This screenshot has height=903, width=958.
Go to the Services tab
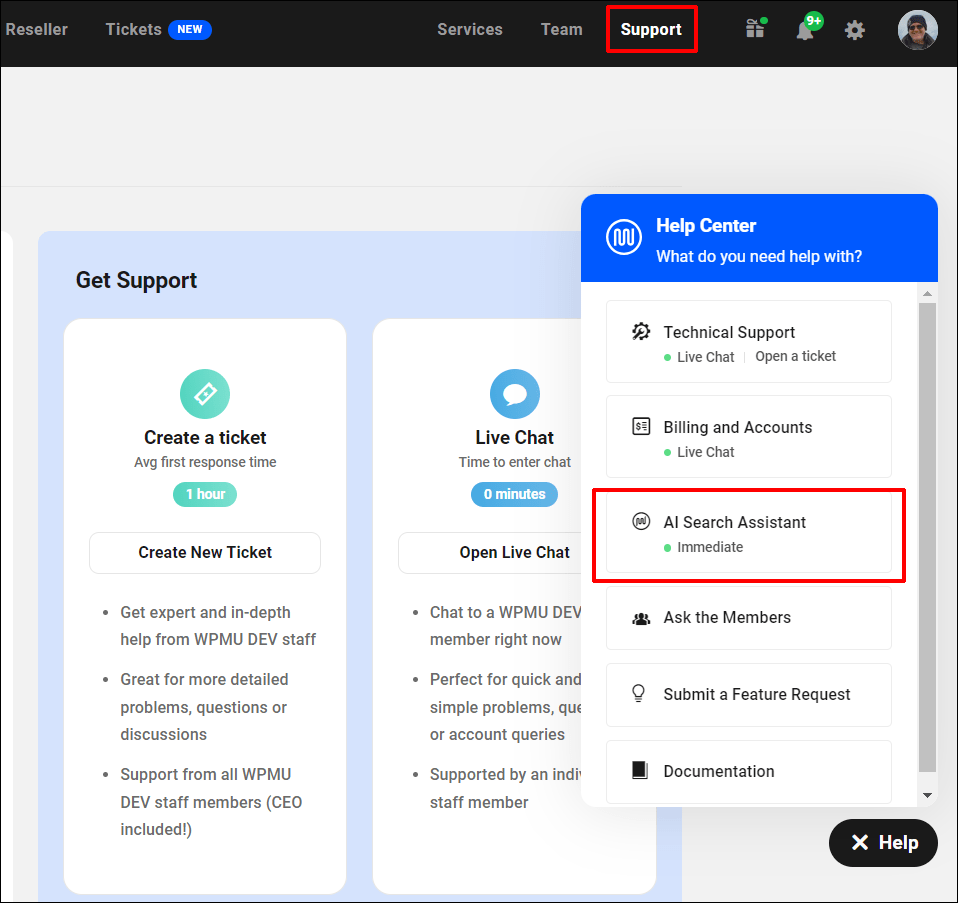(470, 29)
